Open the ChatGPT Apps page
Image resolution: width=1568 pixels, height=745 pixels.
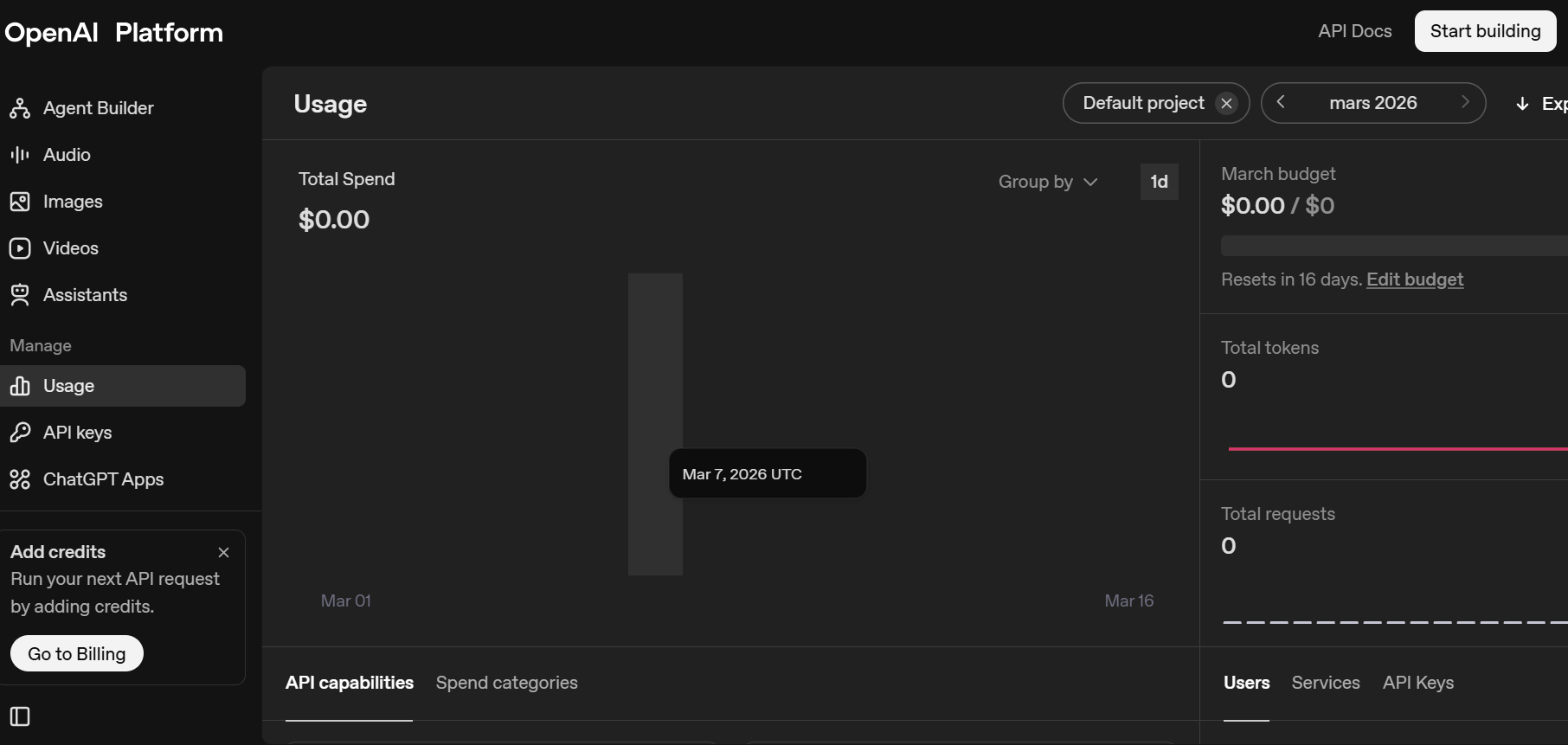click(x=123, y=479)
